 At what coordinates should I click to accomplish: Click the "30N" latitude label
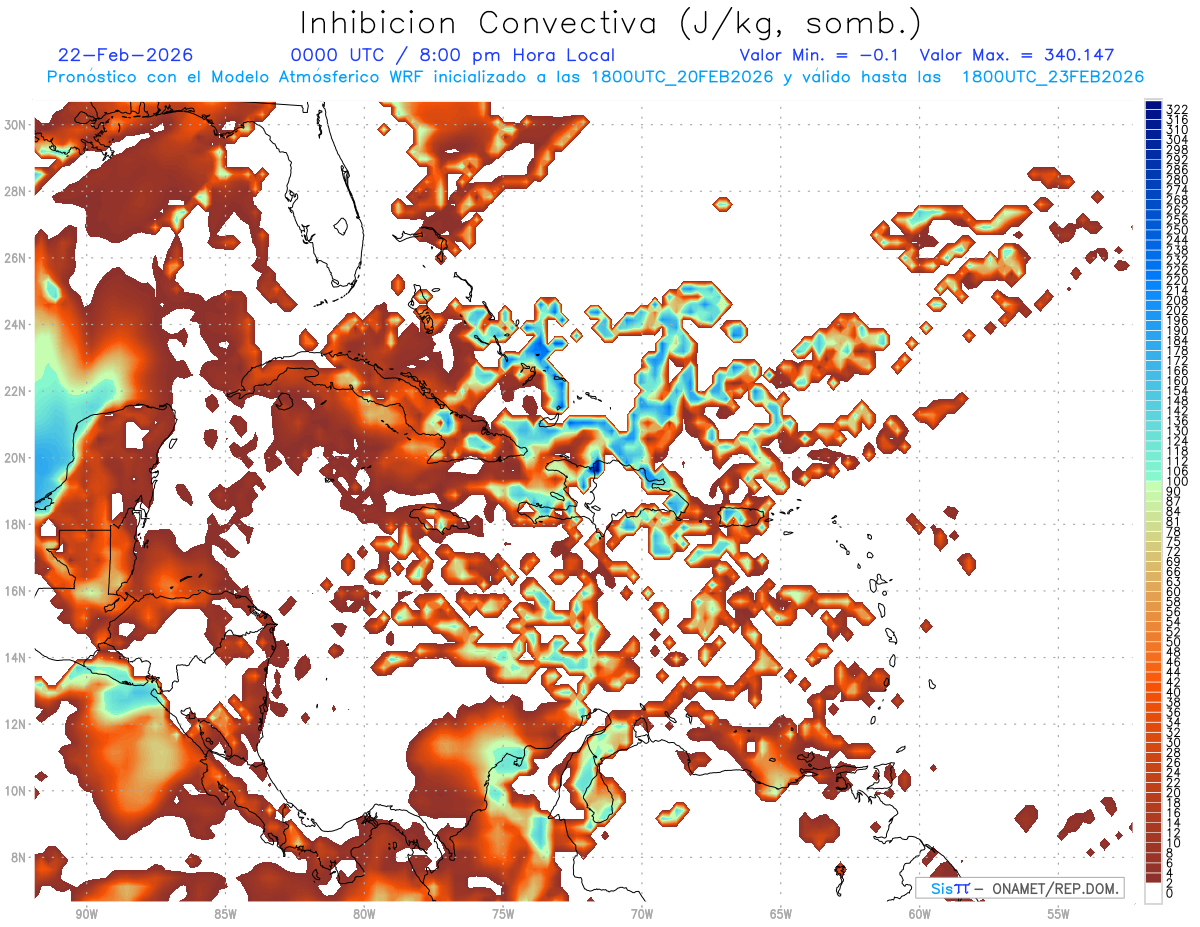tap(16, 124)
